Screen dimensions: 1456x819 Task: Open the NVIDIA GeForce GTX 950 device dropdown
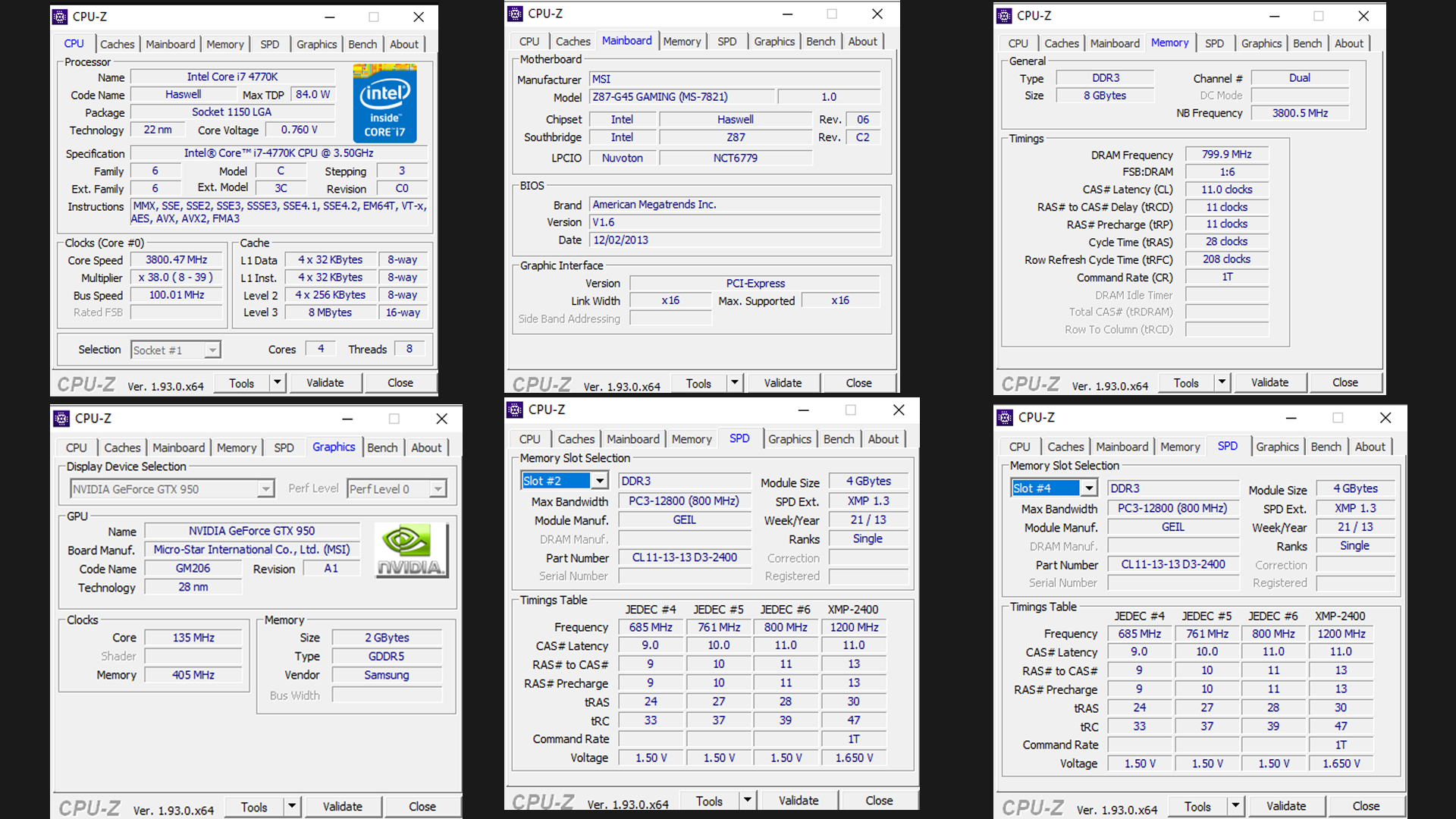tap(265, 489)
